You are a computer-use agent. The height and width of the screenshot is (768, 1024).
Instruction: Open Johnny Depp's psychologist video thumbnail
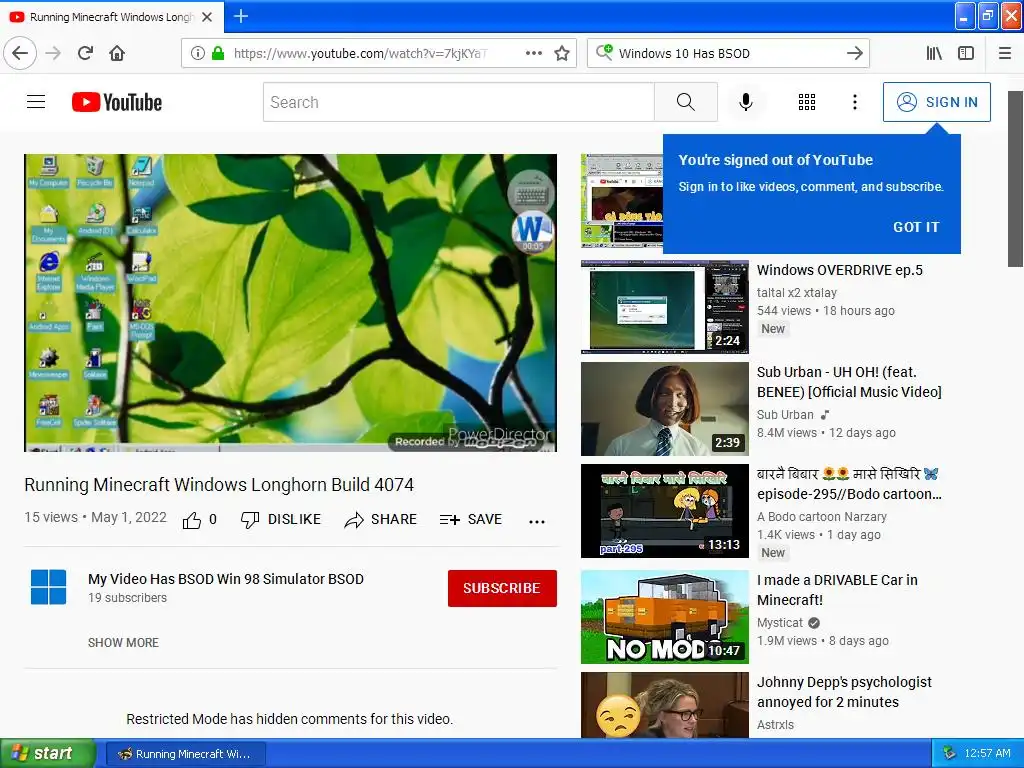(665, 705)
